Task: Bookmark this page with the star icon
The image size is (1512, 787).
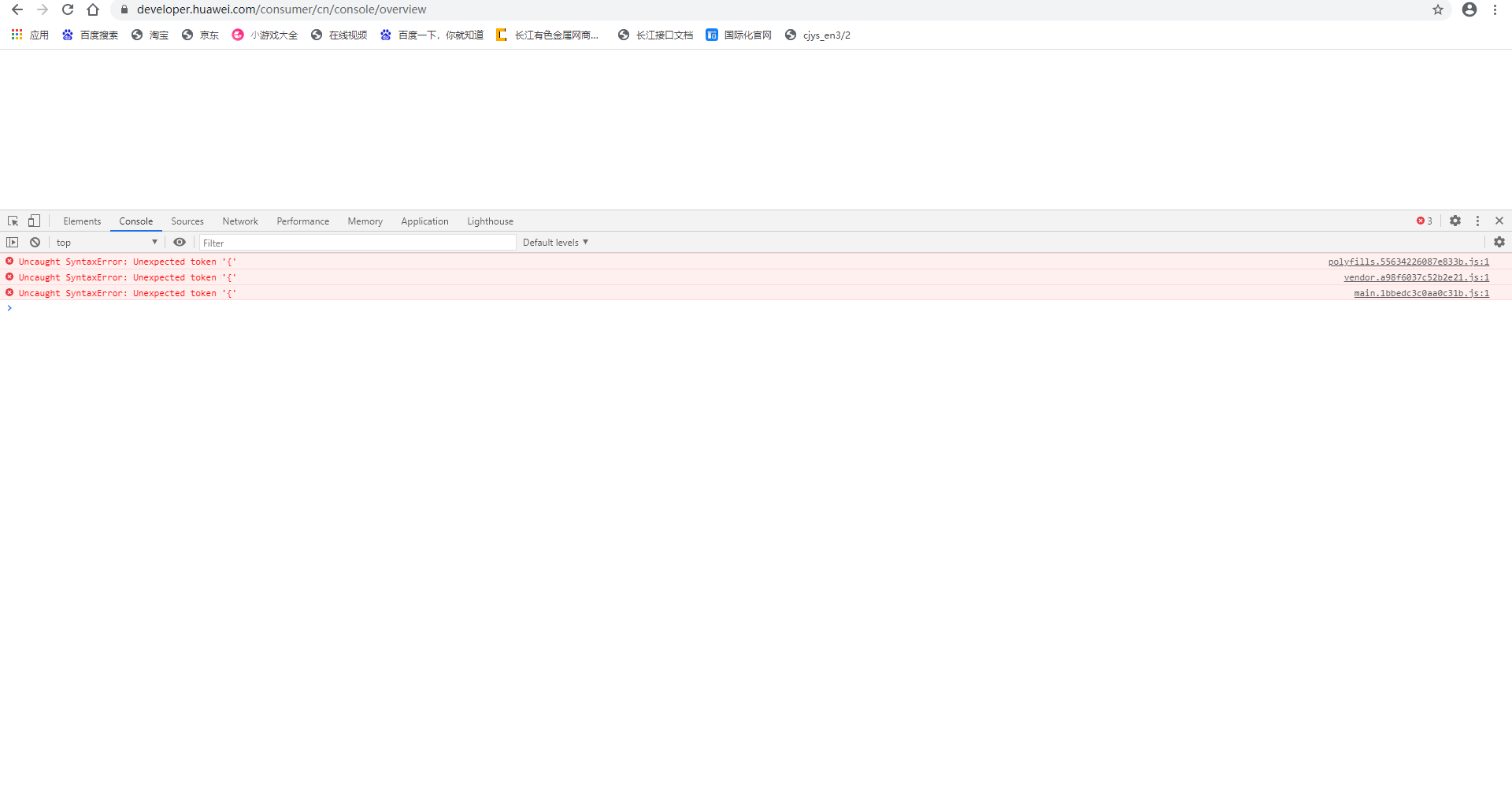Action: [1438, 9]
